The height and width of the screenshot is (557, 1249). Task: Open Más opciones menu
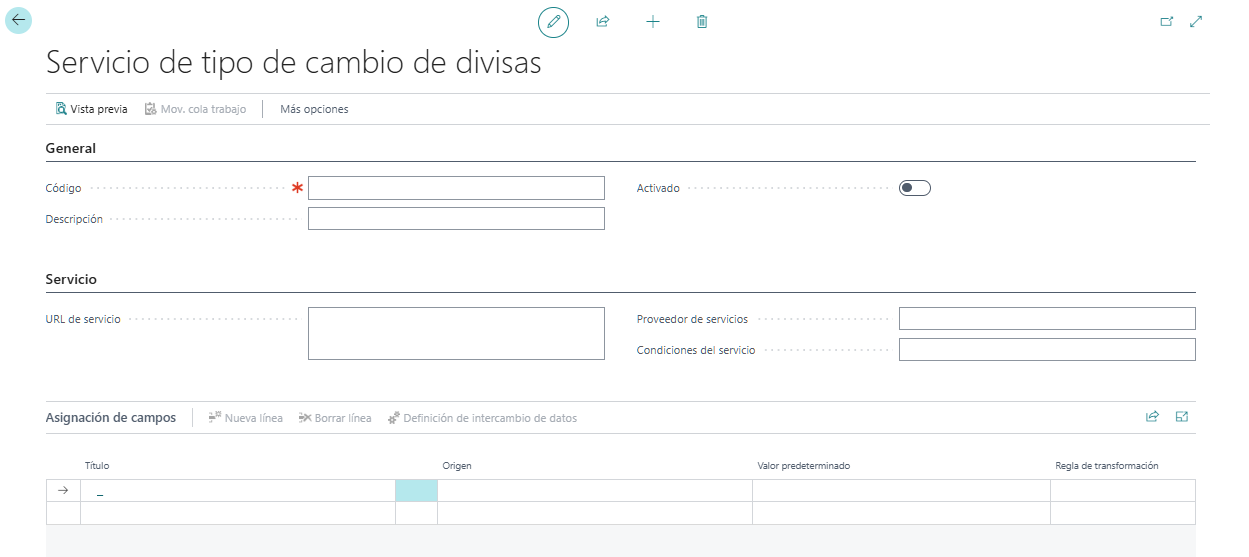pyautogui.click(x=314, y=109)
